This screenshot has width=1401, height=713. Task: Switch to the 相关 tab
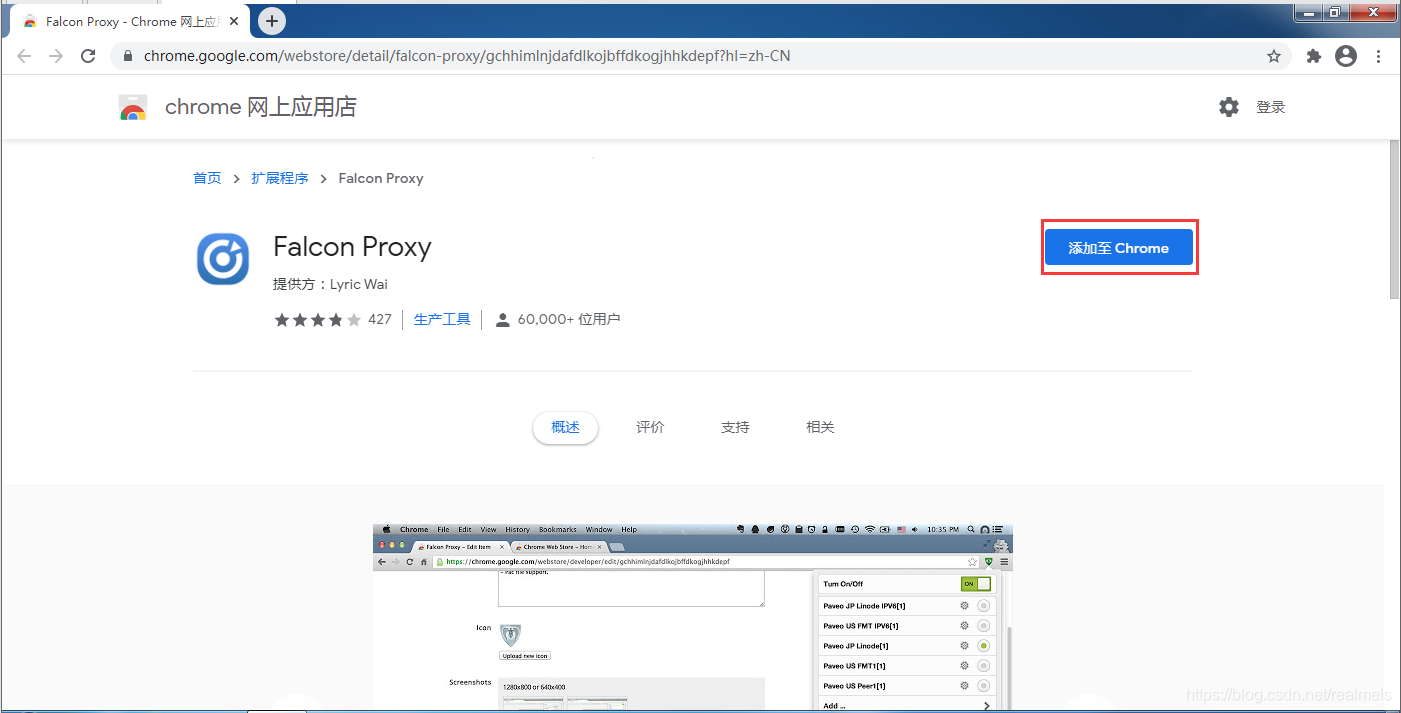pos(820,427)
